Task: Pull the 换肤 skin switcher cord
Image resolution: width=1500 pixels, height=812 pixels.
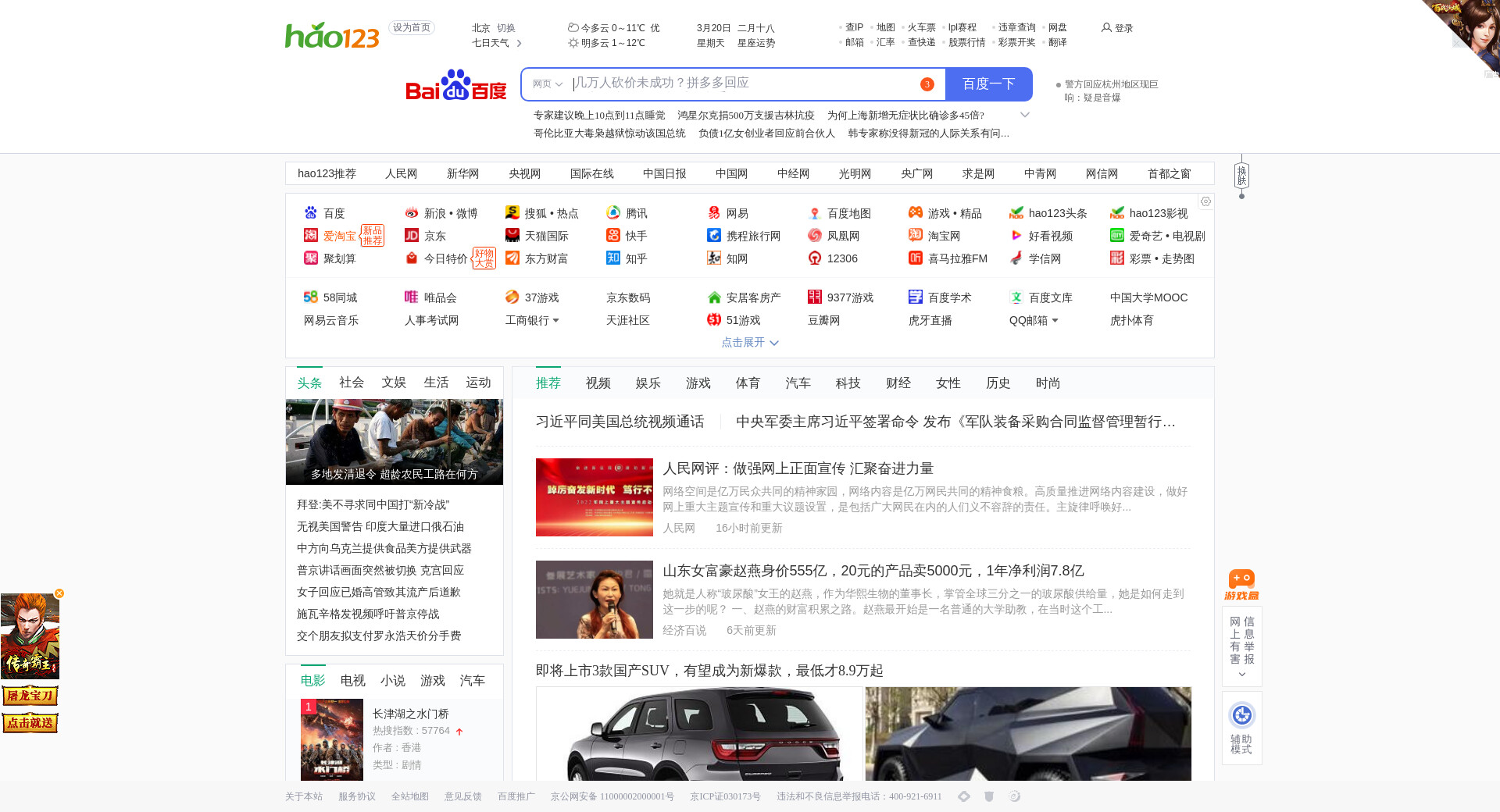Action: click(x=1241, y=176)
